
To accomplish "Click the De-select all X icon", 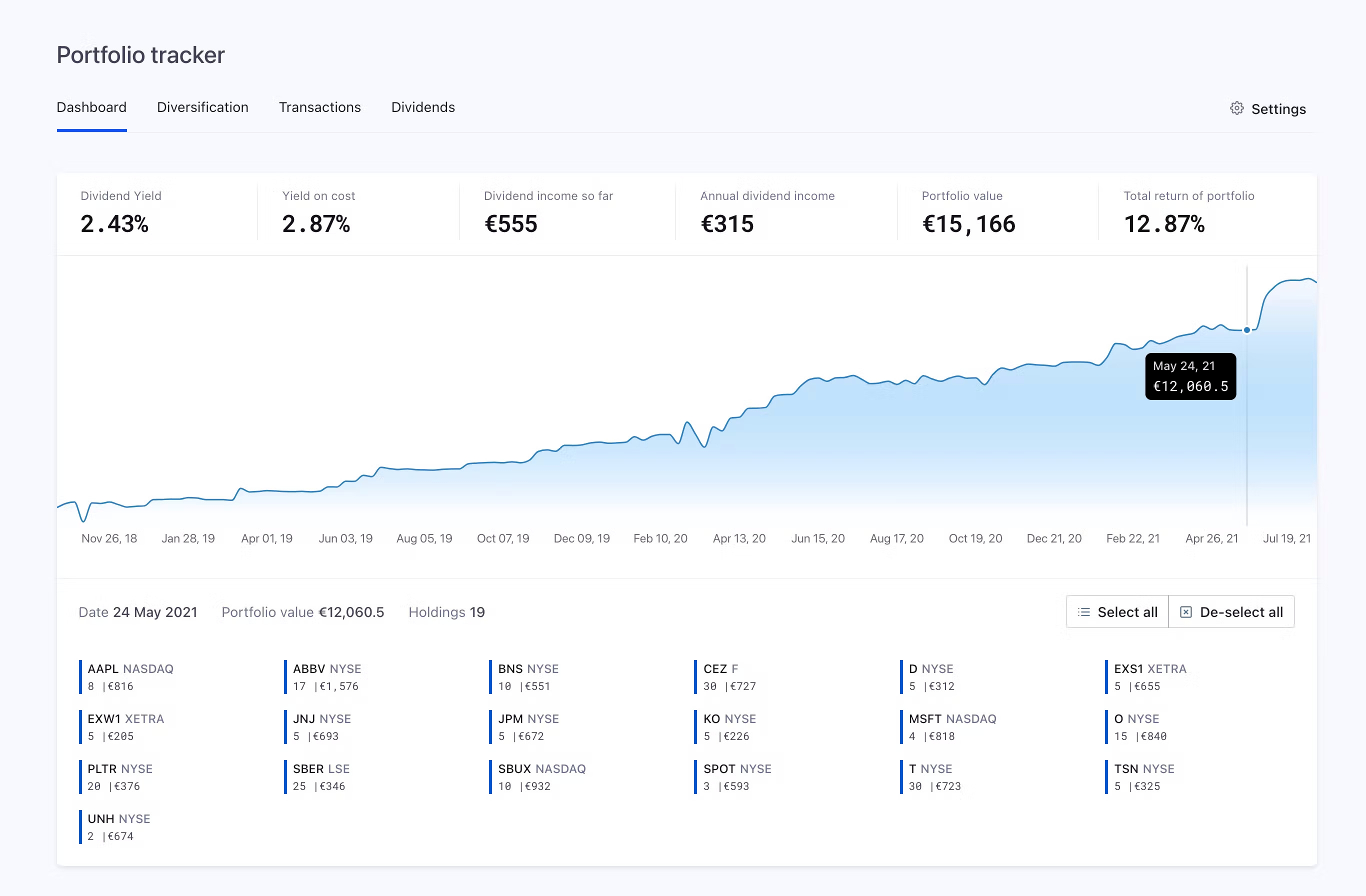I will point(1185,612).
